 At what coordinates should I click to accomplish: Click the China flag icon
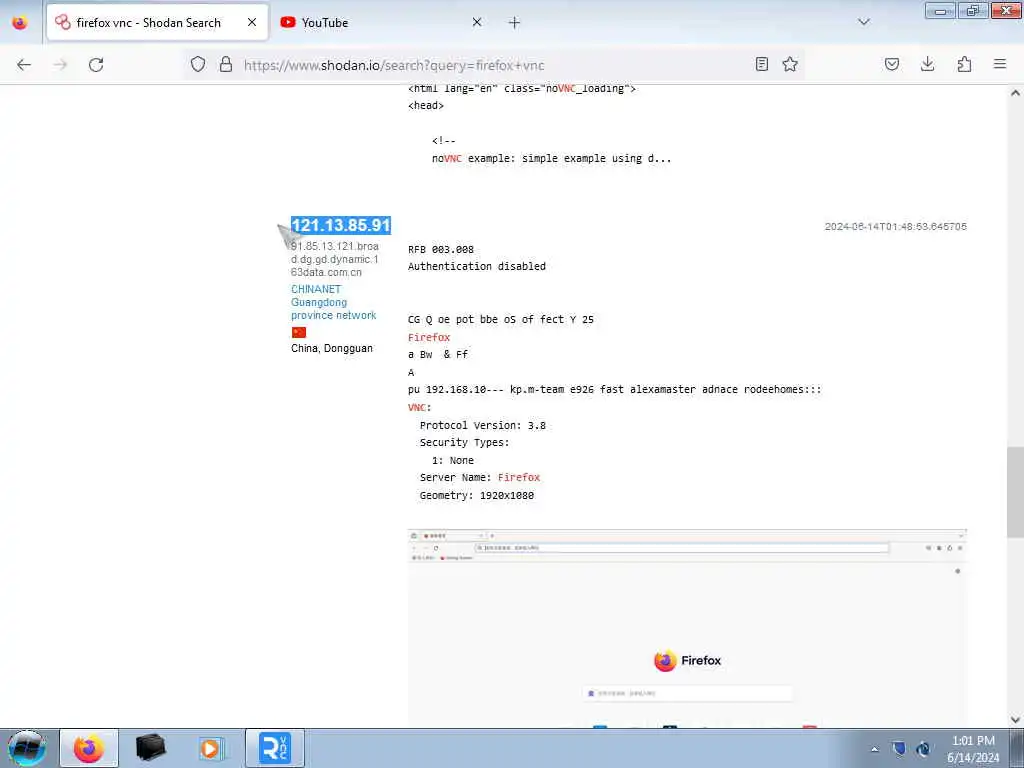[x=299, y=332]
